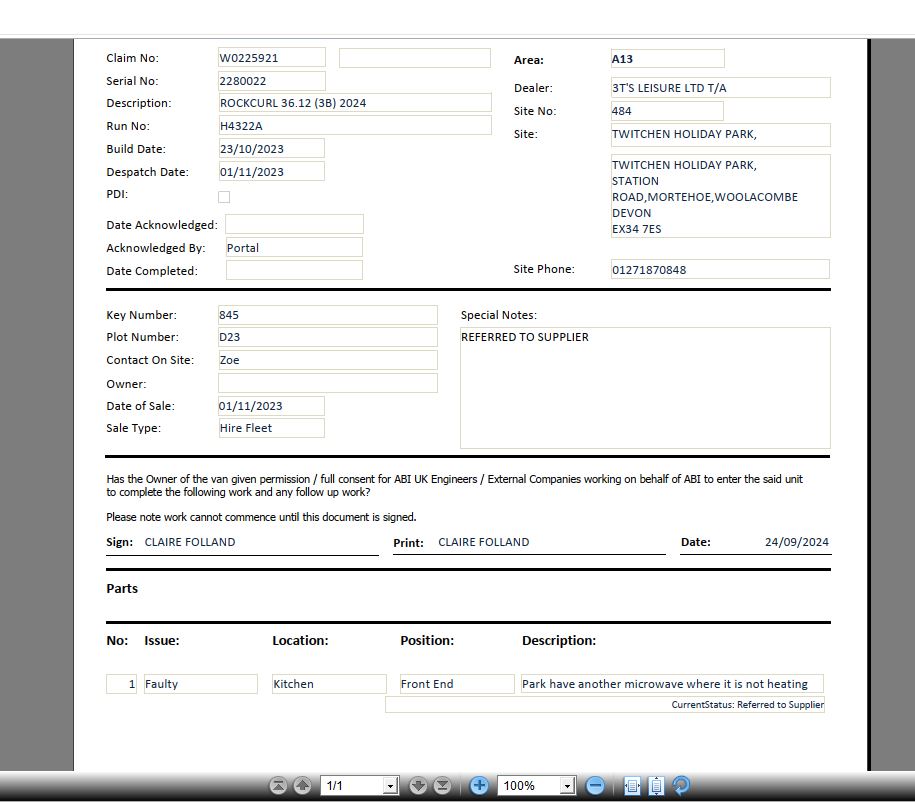Go to first page with toolbar arrow

pyautogui.click(x=278, y=785)
